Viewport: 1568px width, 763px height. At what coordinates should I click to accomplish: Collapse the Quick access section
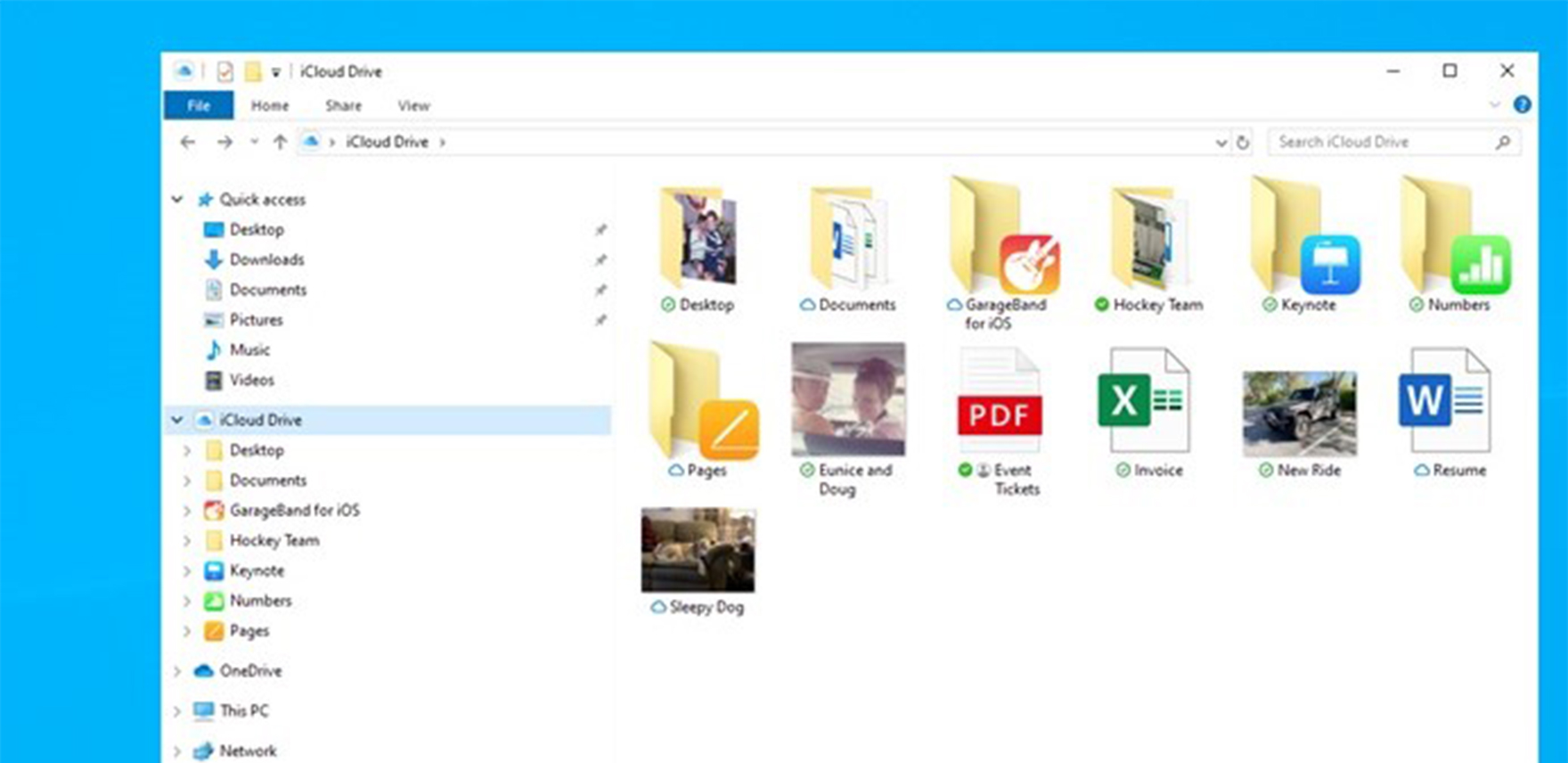177,200
